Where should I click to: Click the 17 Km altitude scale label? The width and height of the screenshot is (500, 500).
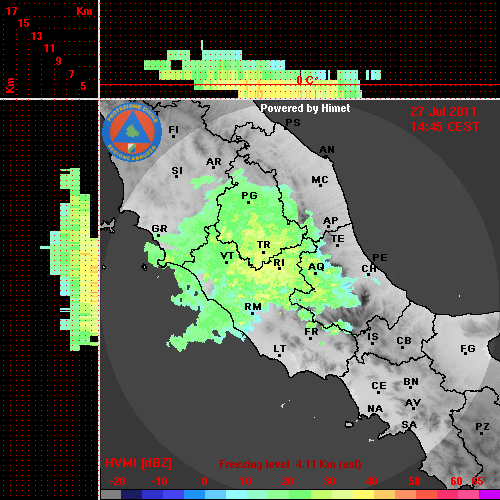pyautogui.click(x=11, y=11)
